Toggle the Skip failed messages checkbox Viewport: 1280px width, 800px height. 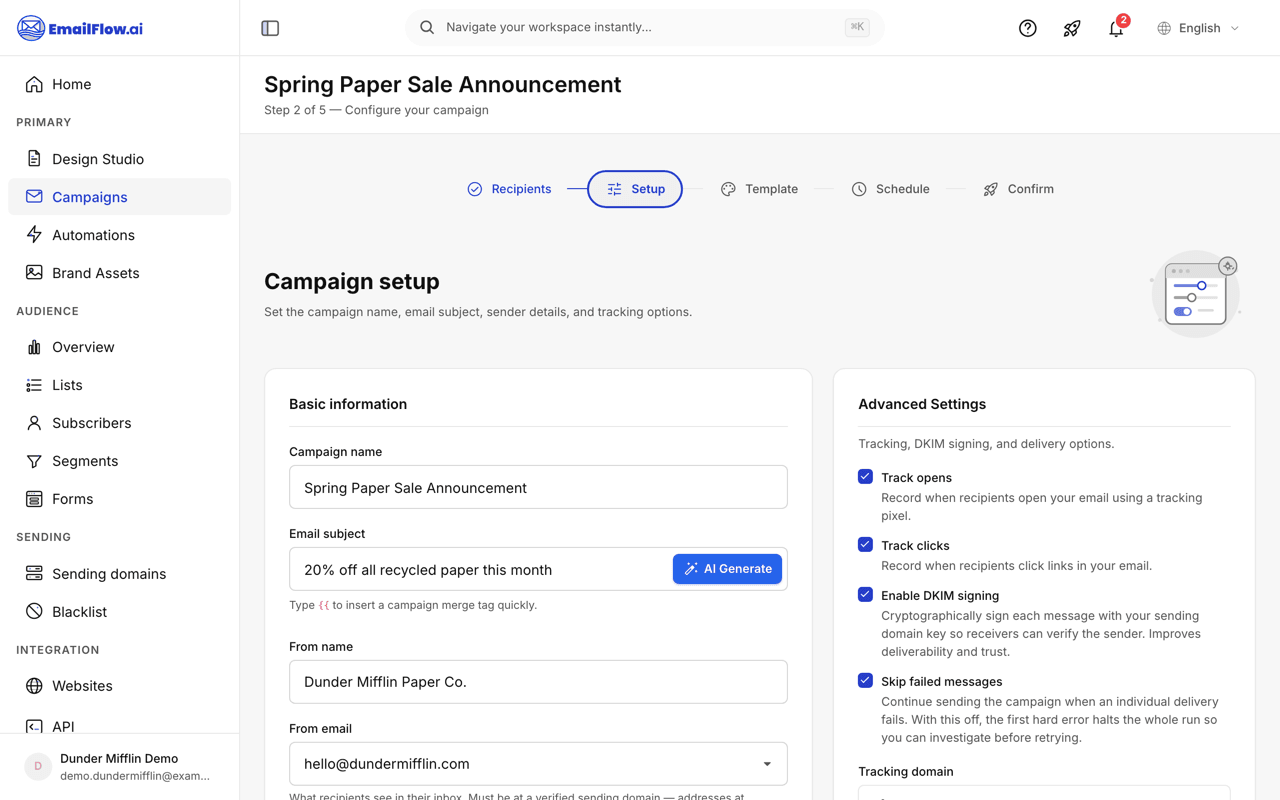tap(865, 681)
